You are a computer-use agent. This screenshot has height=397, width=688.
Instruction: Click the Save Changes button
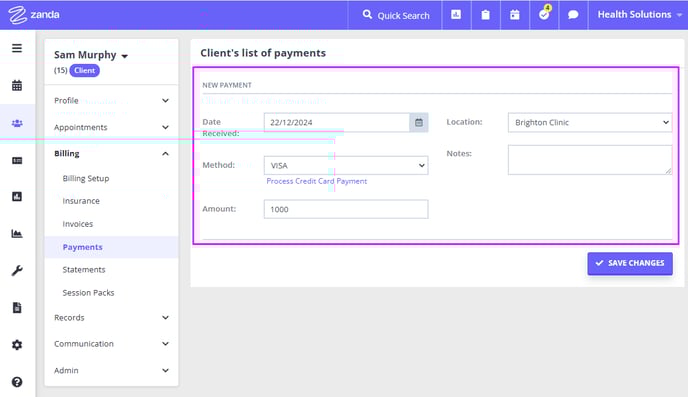click(x=630, y=263)
